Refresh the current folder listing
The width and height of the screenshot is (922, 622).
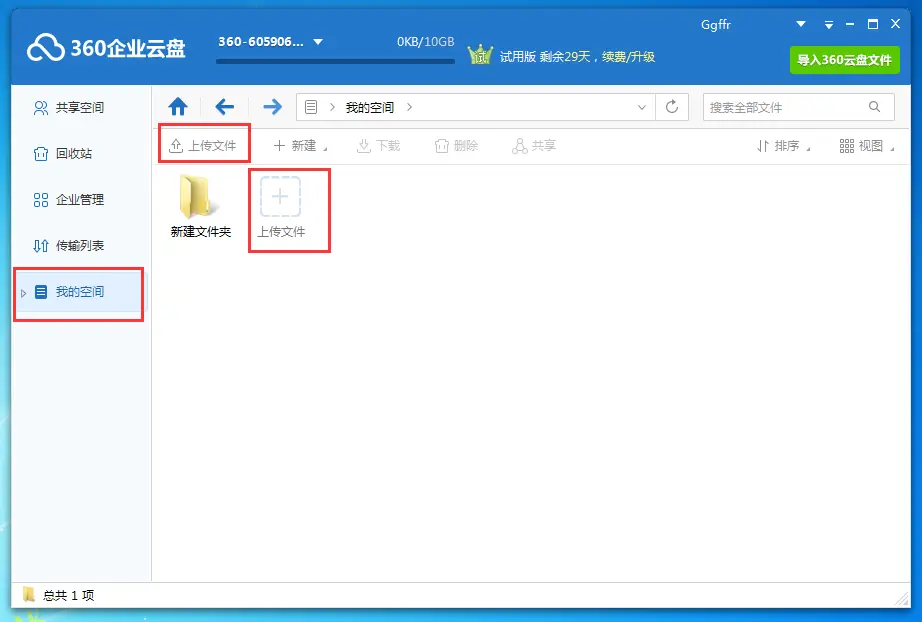click(672, 107)
